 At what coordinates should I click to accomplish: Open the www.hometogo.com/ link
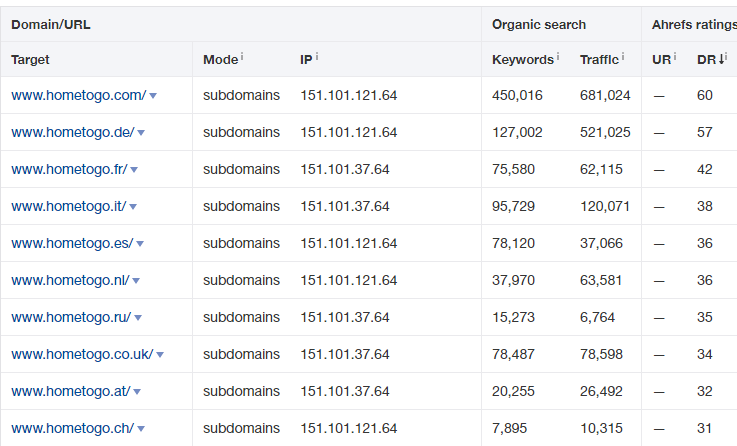click(x=79, y=95)
